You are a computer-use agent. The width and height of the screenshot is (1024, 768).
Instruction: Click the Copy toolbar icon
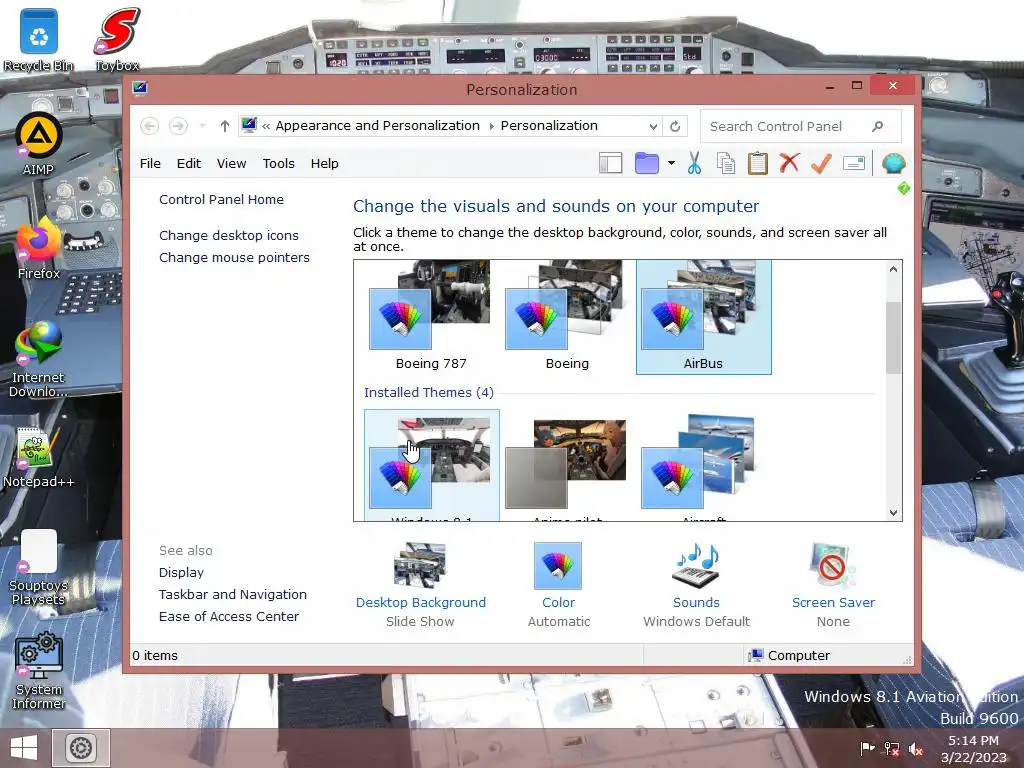(x=726, y=163)
